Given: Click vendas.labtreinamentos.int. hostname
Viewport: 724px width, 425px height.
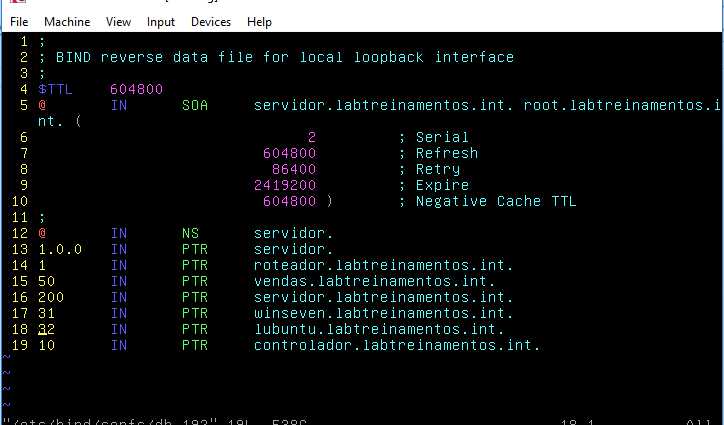Looking at the screenshot, I should [x=374, y=281].
